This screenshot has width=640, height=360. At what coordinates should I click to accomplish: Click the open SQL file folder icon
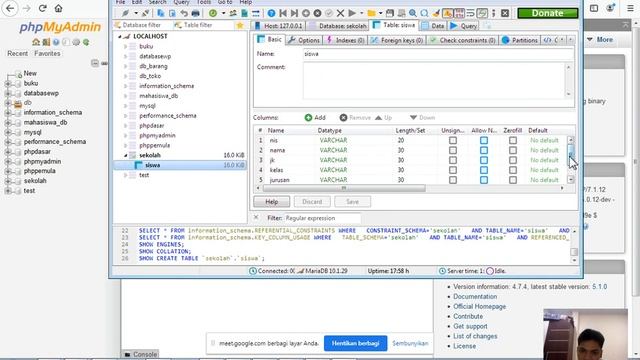tap(371, 13)
